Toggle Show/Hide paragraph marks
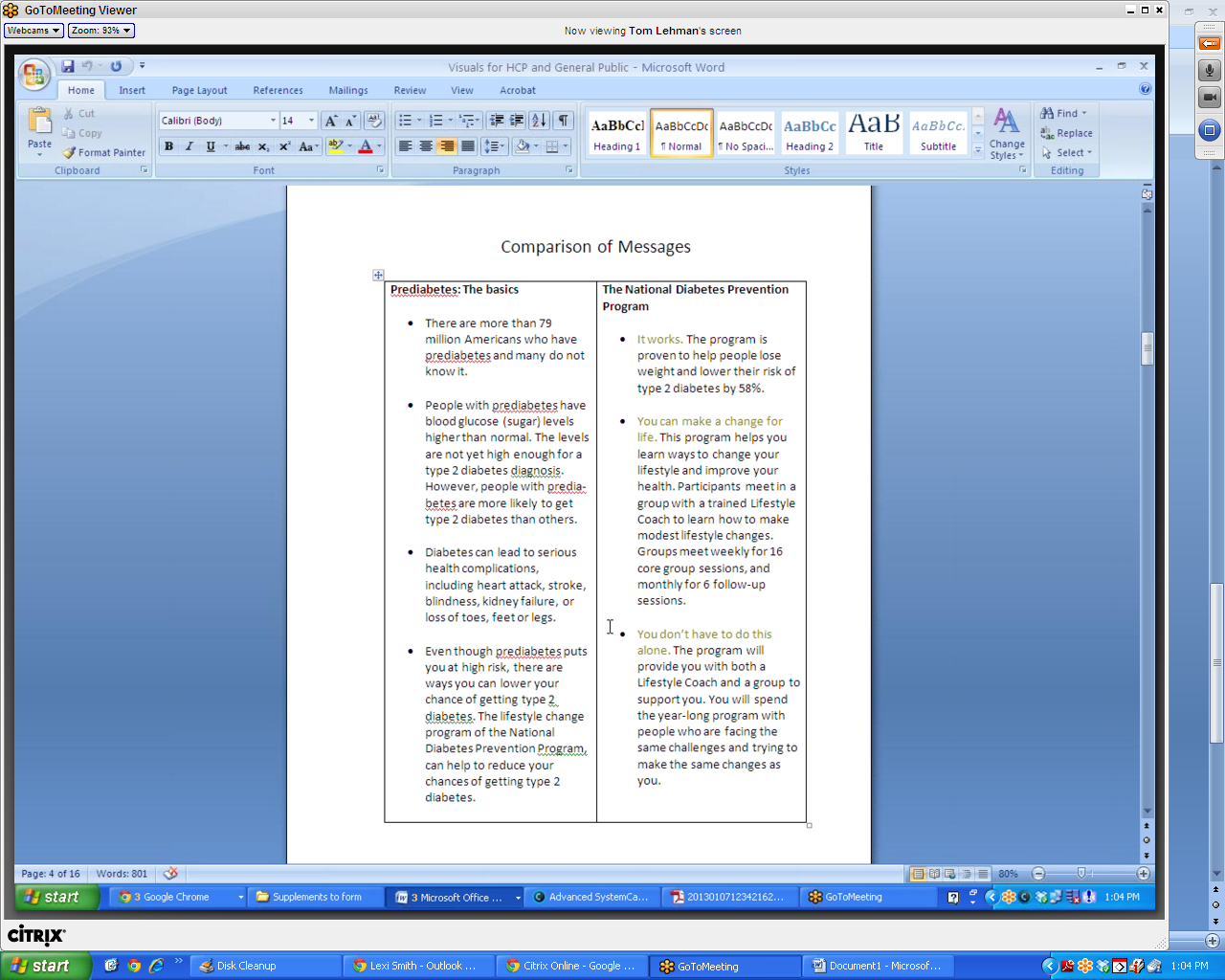Viewport: 1225px width, 980px height. click(564, 121)
